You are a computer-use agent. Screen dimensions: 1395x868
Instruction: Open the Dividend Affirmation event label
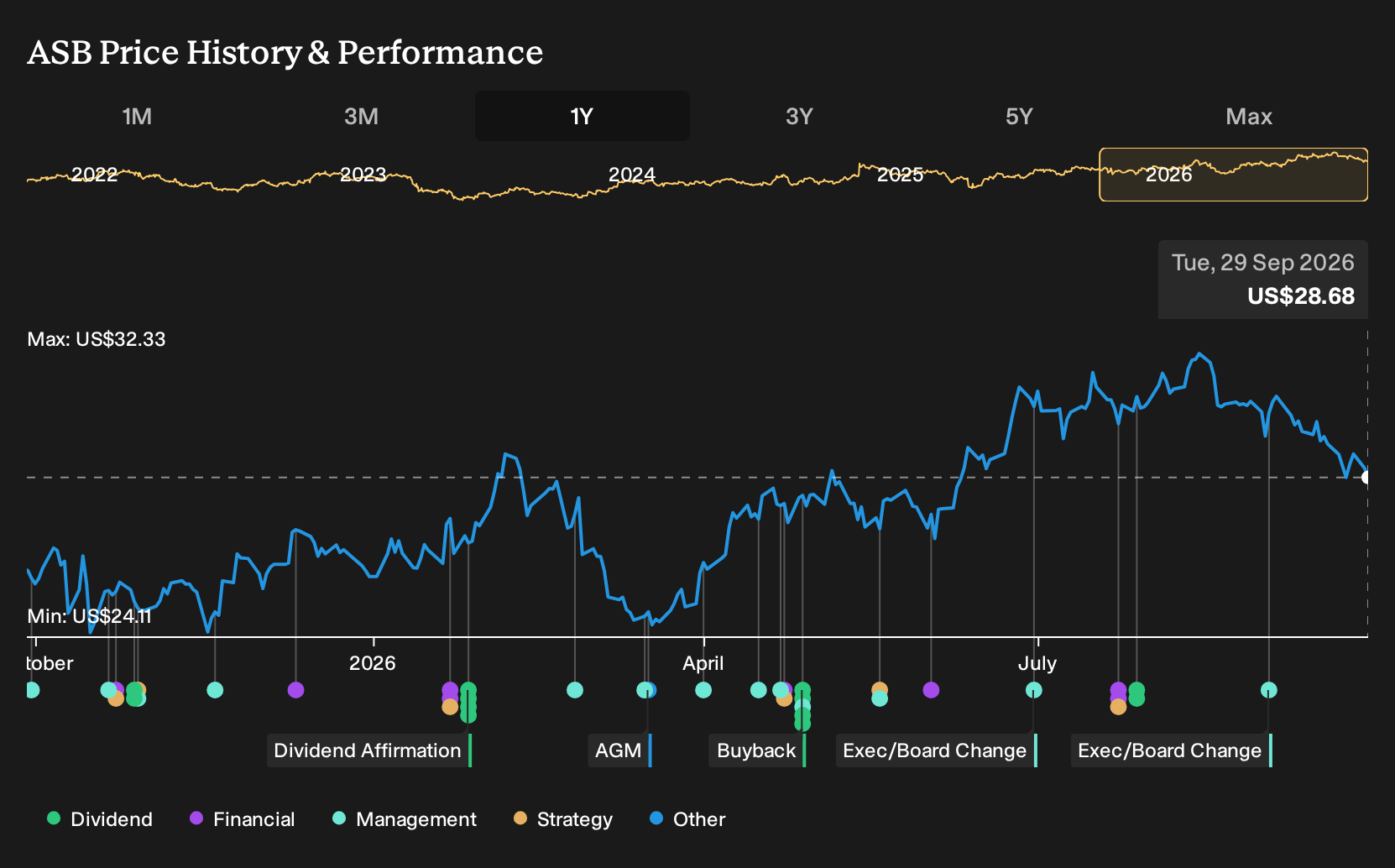click(369, 750)
